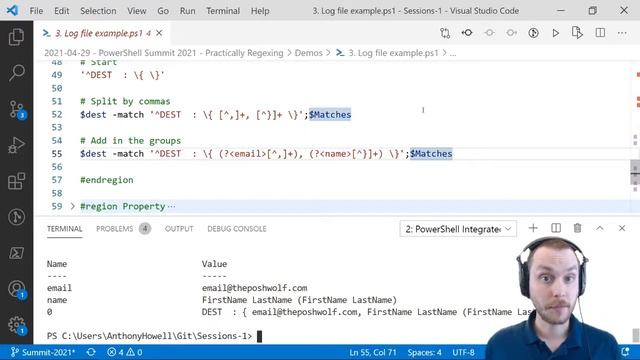Screen dimensions: 640x360
Task: Add a new terminal with plus icon
Action: coord(533,228)
